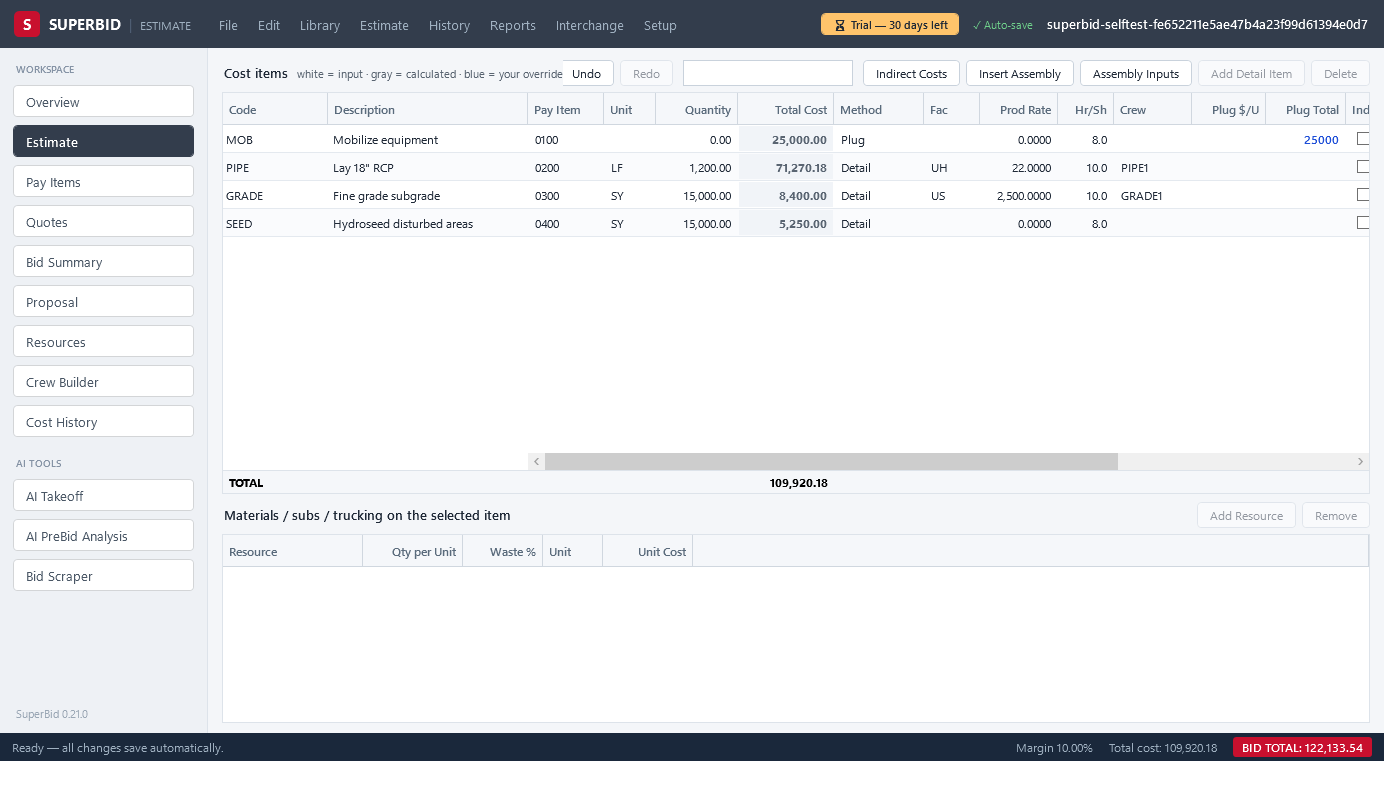Click the Add Resource button
Screen dimensions: 1400x800
[x=1246, y=515]
